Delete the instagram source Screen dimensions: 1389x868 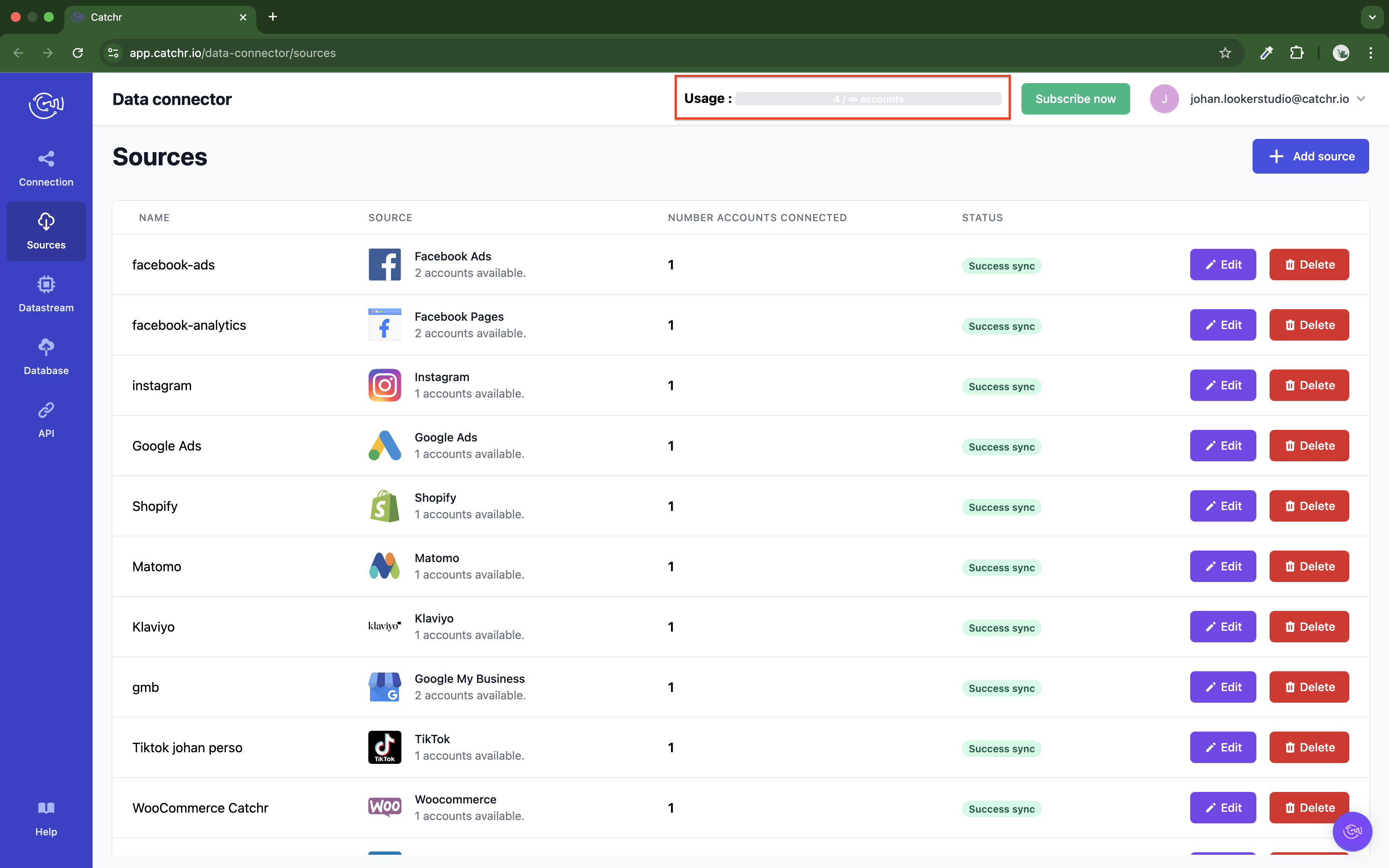[1309, 385]
